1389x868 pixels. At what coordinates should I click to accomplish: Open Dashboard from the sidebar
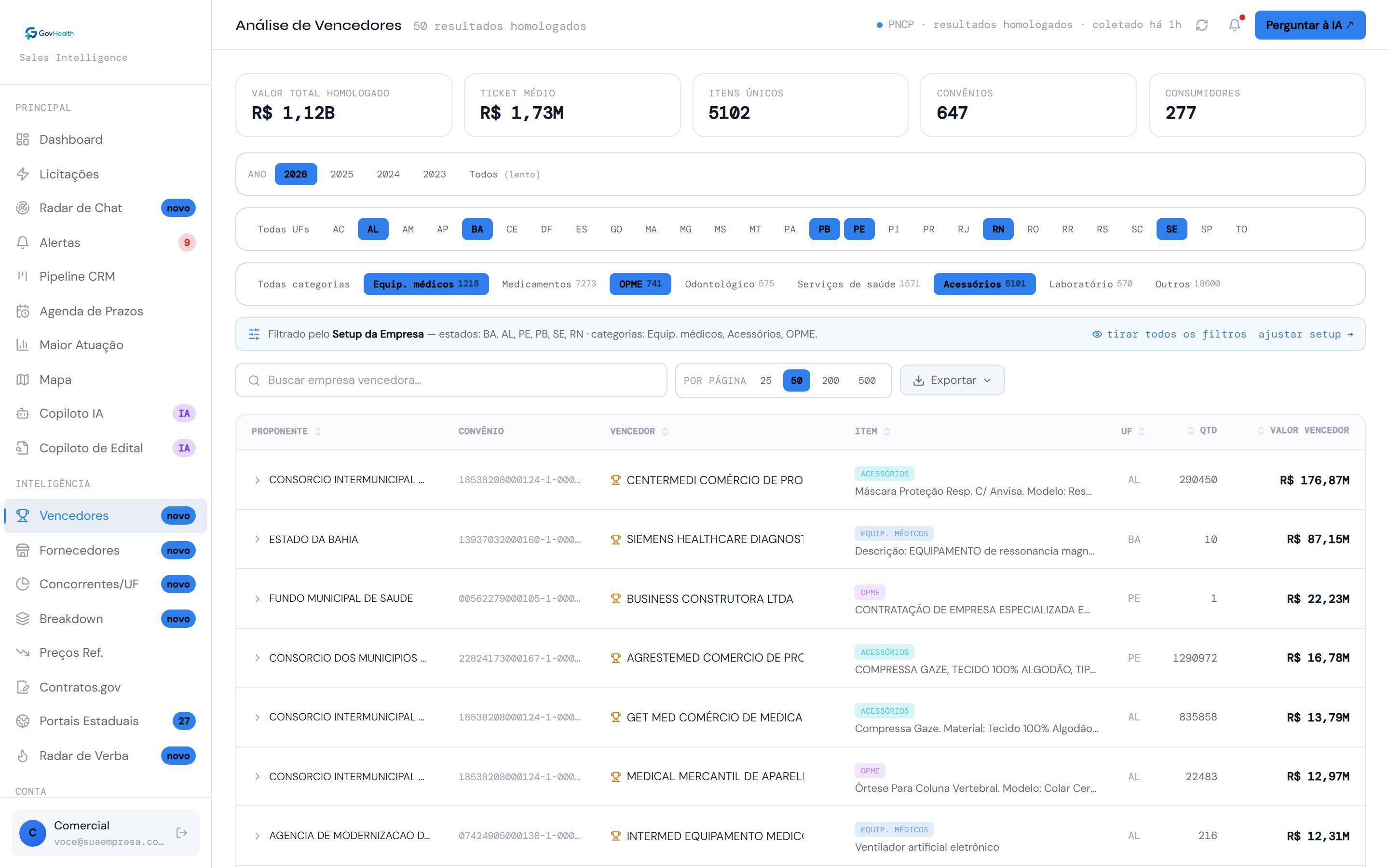106,139
